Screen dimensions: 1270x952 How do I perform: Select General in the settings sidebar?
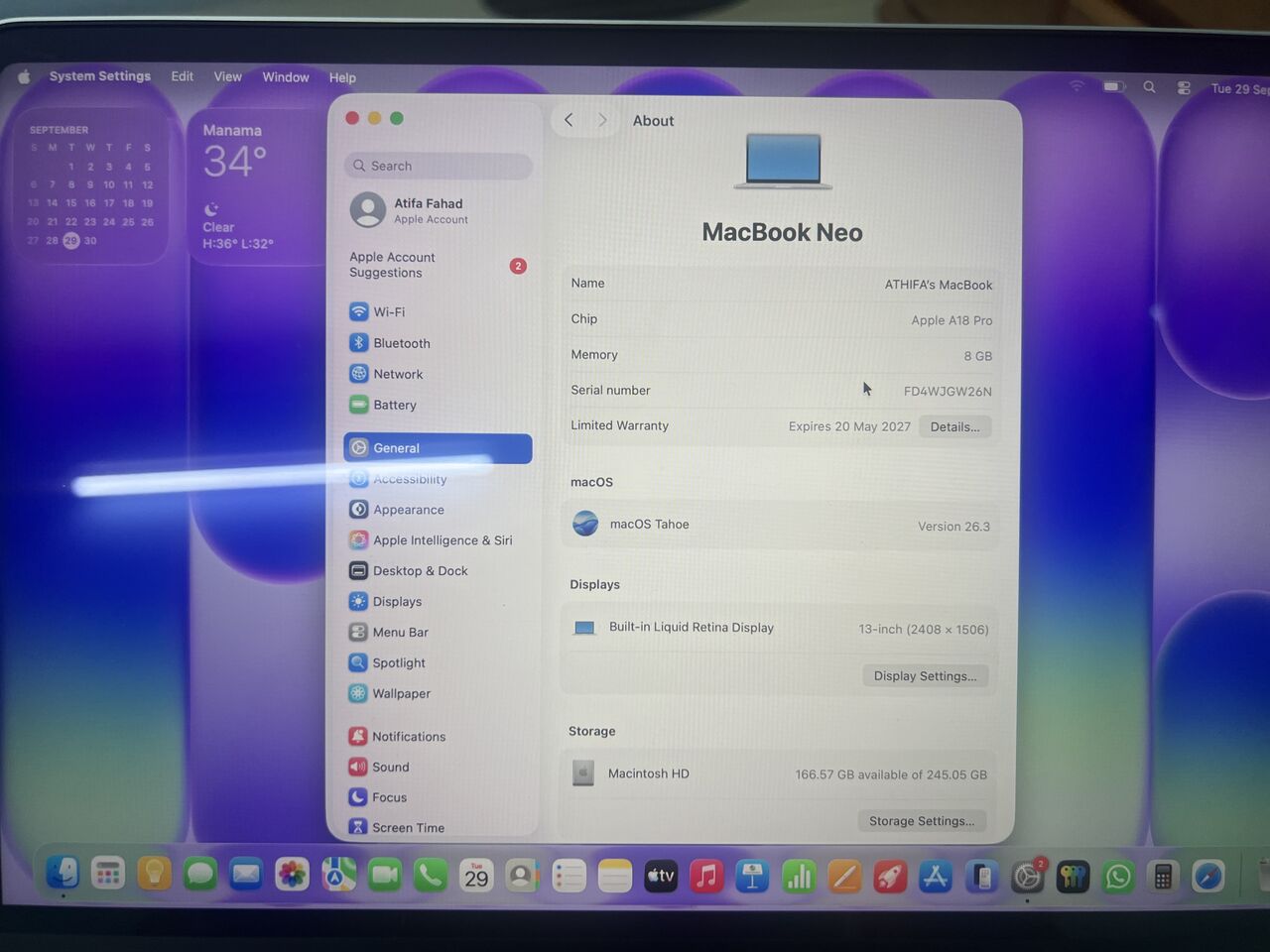438,448
